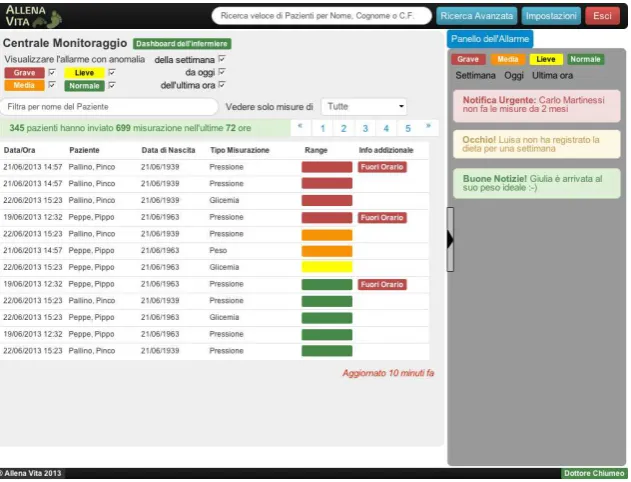Sort by Data/Ora column header
631x482 pixels.
[19, 150]
